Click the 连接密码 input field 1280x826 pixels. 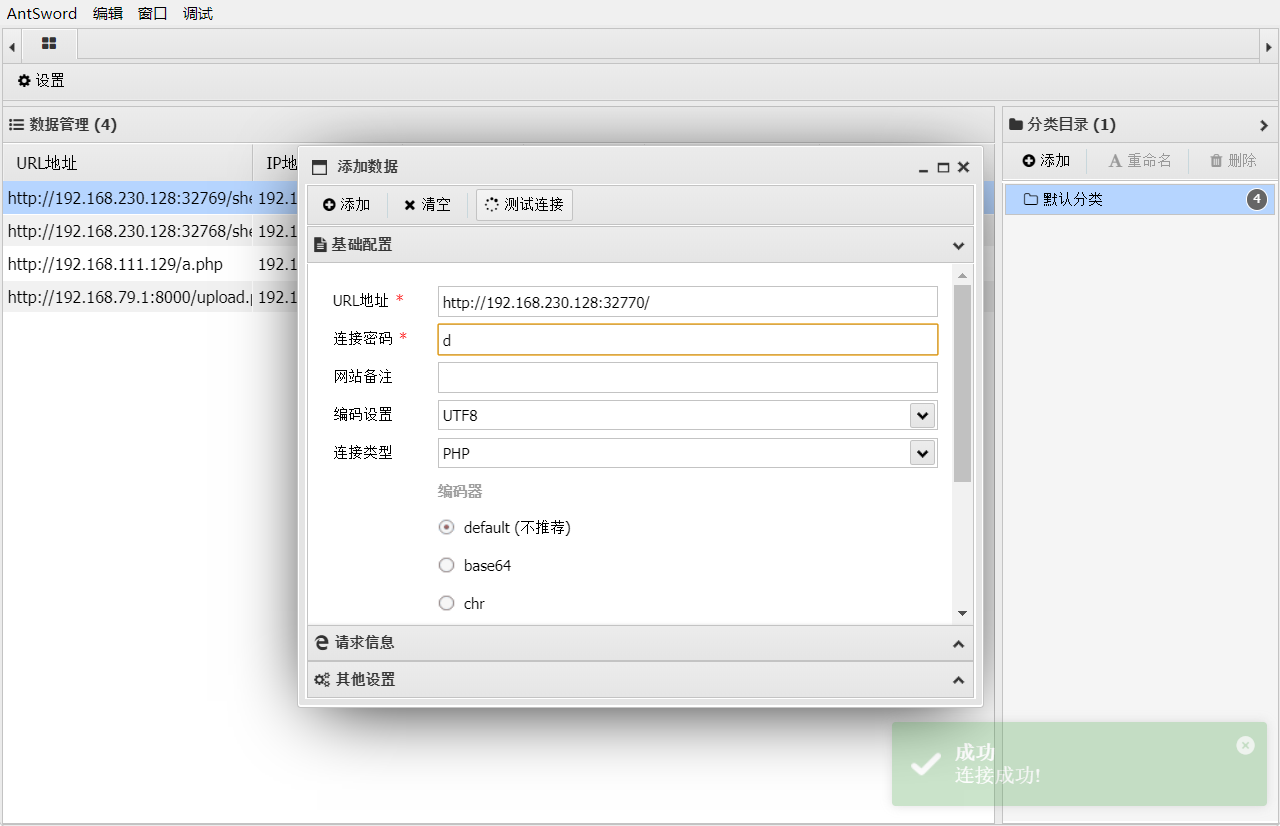(688, 340)
